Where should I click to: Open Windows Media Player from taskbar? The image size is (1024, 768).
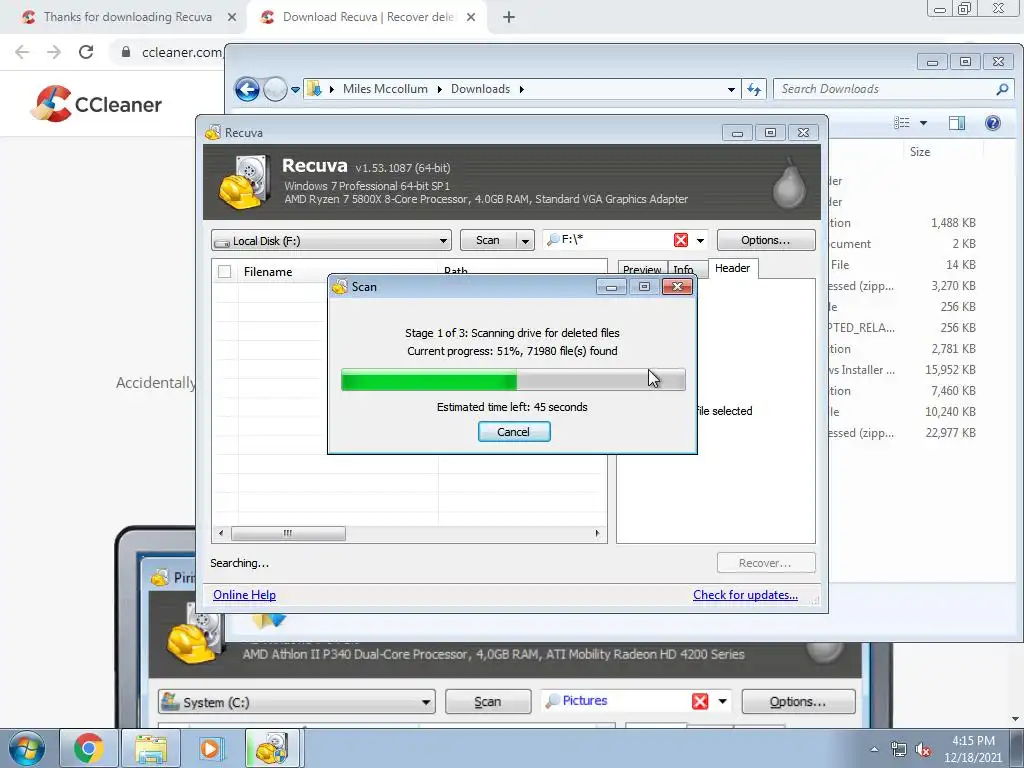(x=210, y=748)
